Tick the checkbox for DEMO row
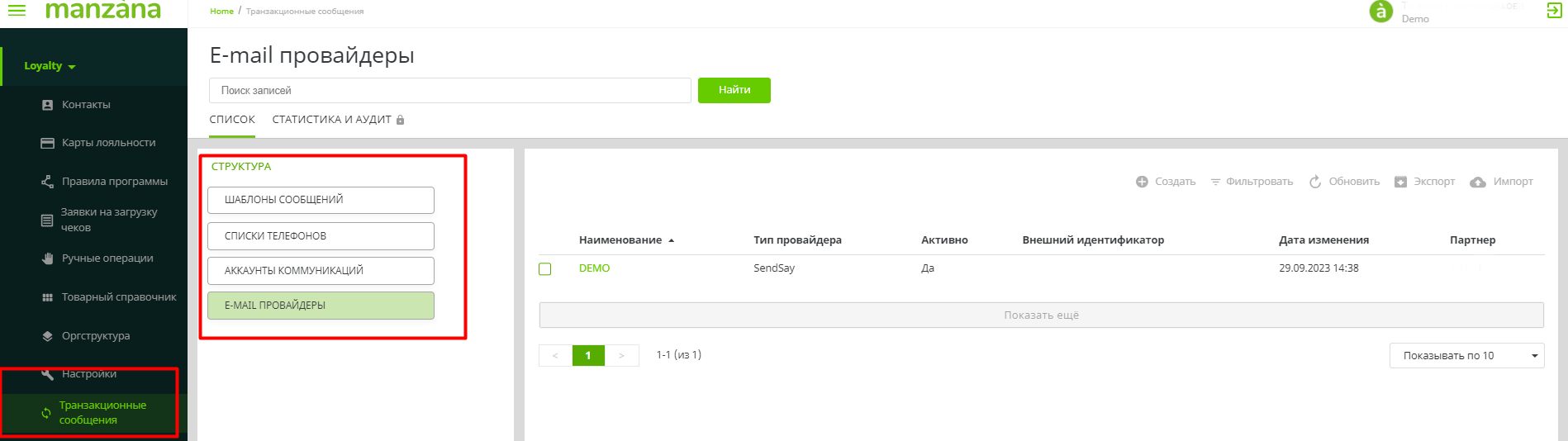 click(x=545, y=269)
